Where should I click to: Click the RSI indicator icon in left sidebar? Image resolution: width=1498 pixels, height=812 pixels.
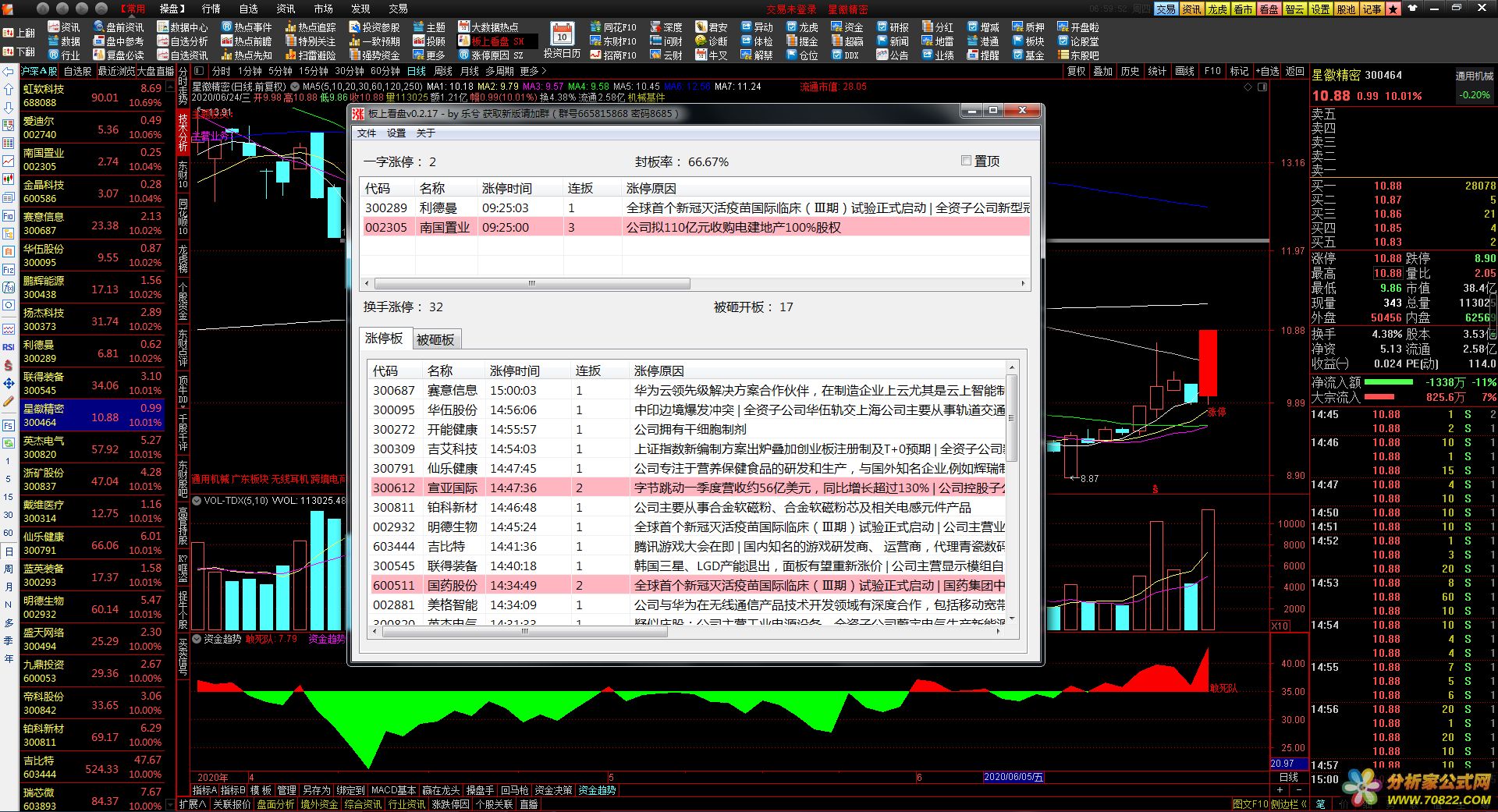(9, 347)
